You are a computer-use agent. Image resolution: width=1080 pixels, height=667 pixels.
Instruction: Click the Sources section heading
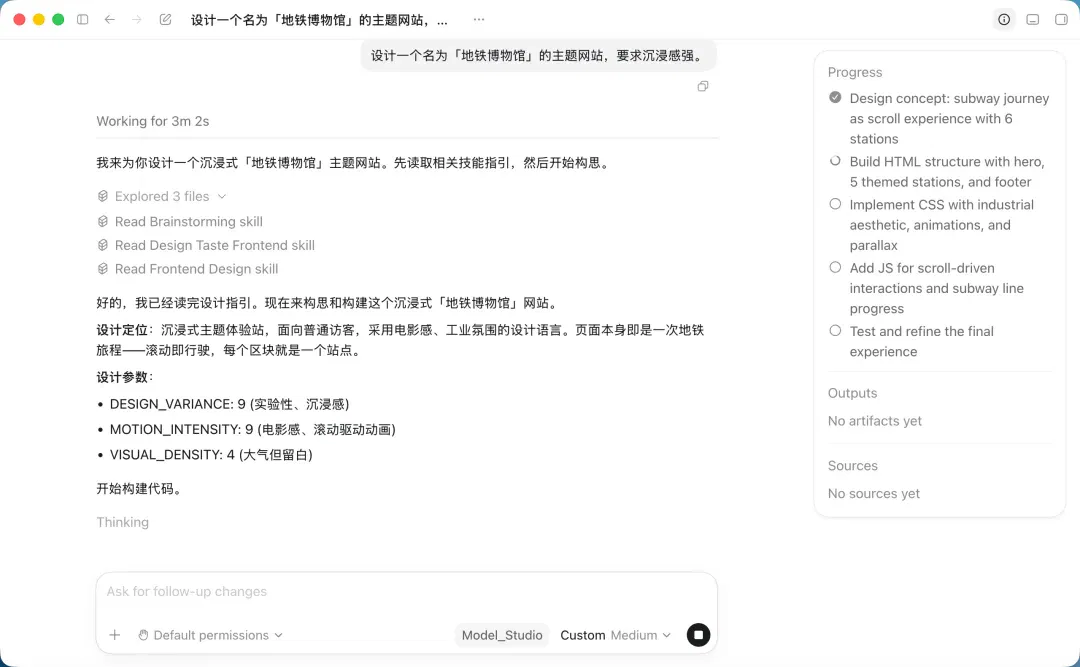[853, 466]
